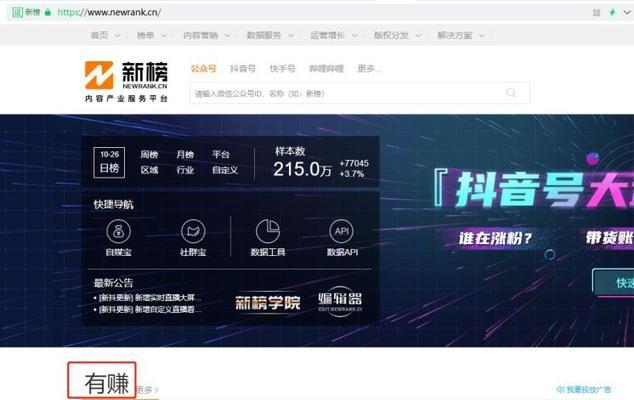634x400 pixels.
Task: Click the +3.7% growth value
Action: point(352,174)
